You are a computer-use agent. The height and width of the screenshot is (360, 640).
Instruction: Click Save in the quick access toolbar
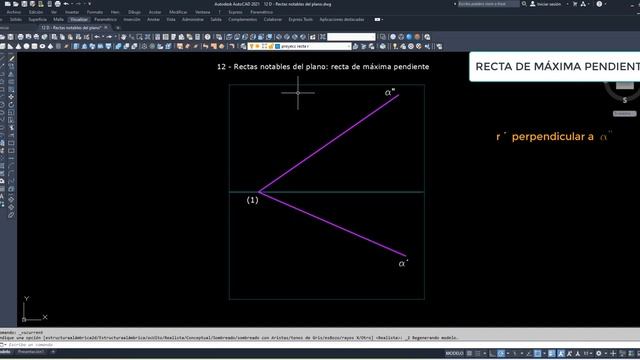(x=24, y=4)
